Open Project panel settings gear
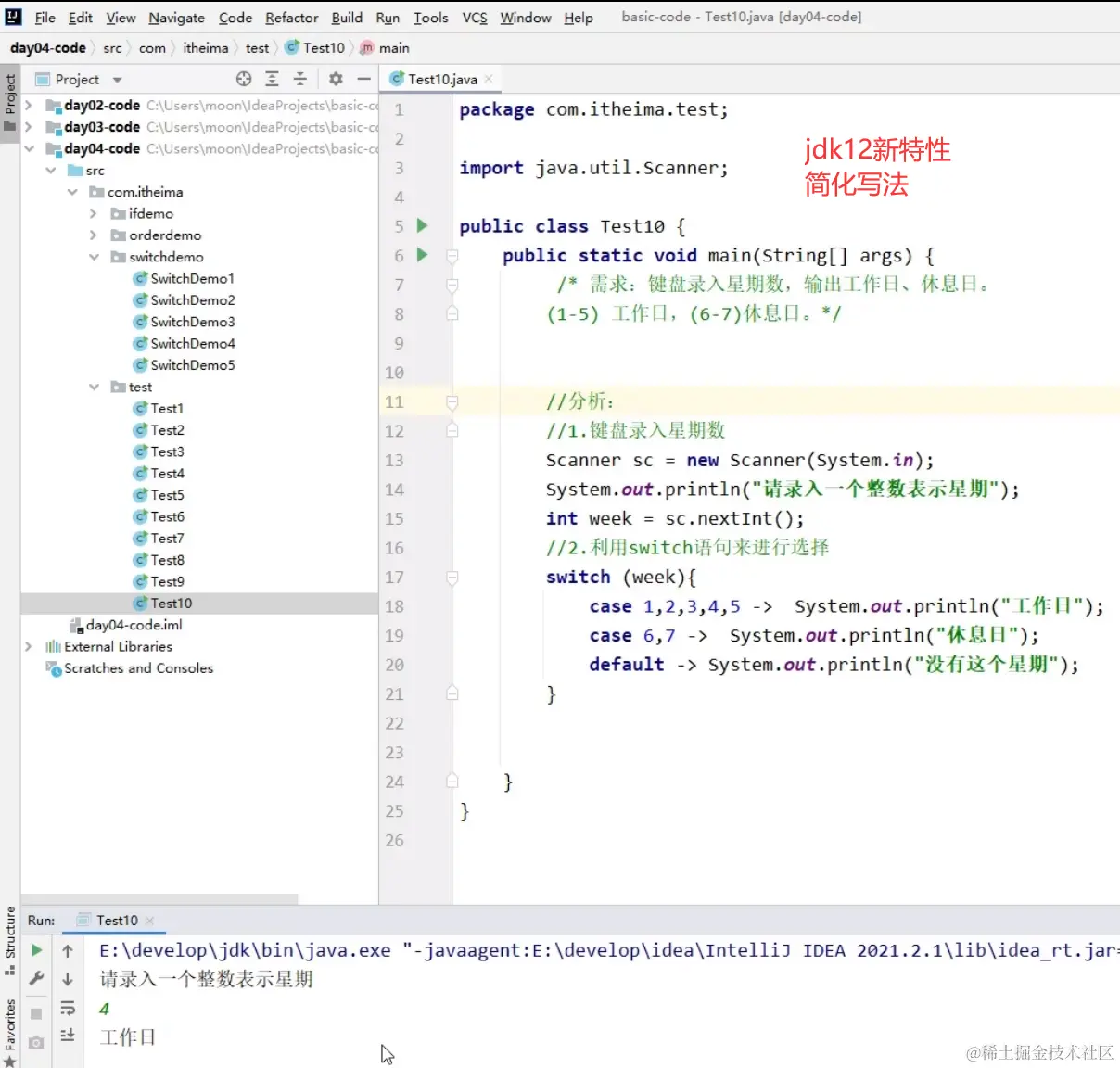This screenshot has height=1068, width=1120. coord(336,79)
